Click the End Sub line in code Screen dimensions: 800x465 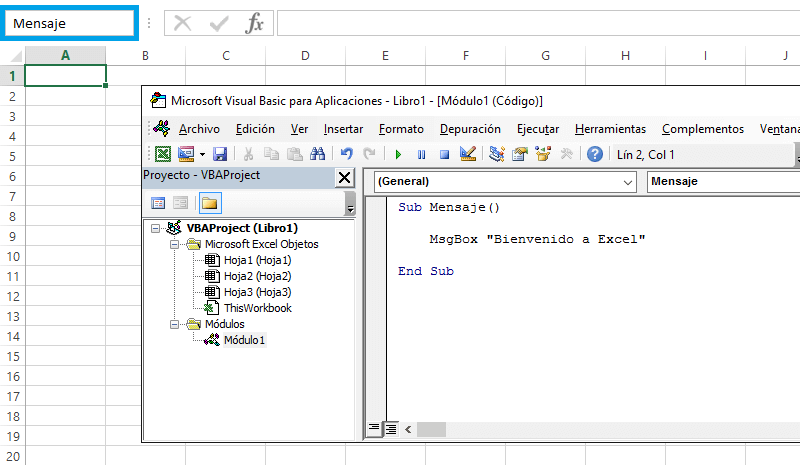coord(426,271)
